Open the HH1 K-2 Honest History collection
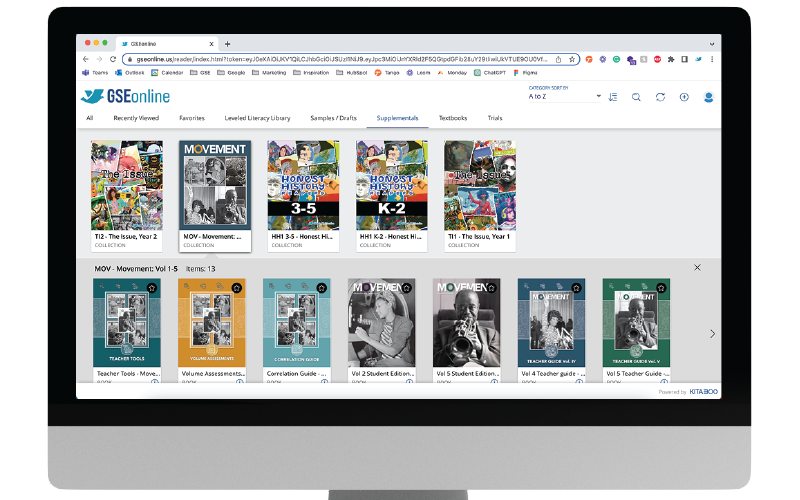The height and width of the screenshot is (500, 800). [x=392, y=196]
